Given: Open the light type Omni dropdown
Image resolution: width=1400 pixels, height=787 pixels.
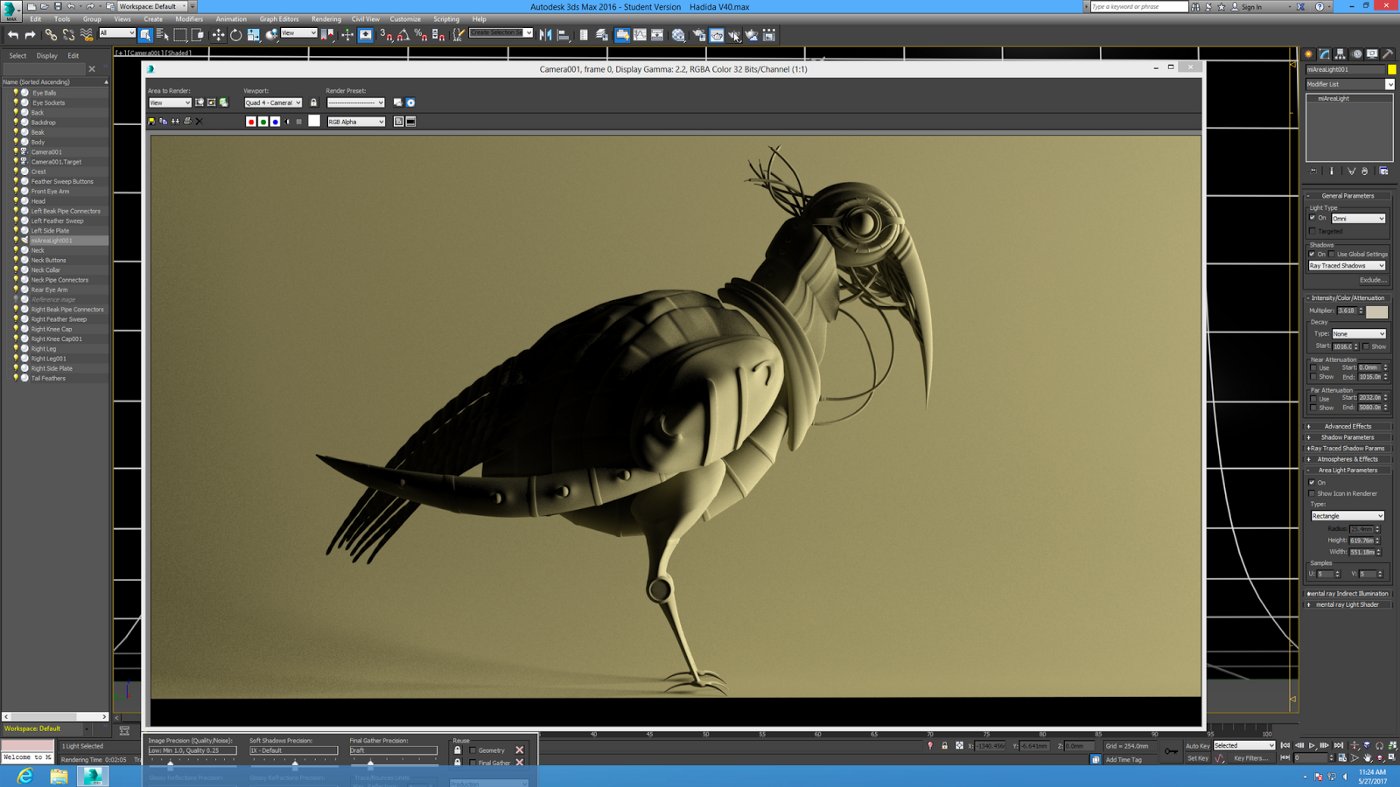Looking at the screenshot, I should 1358,219.
